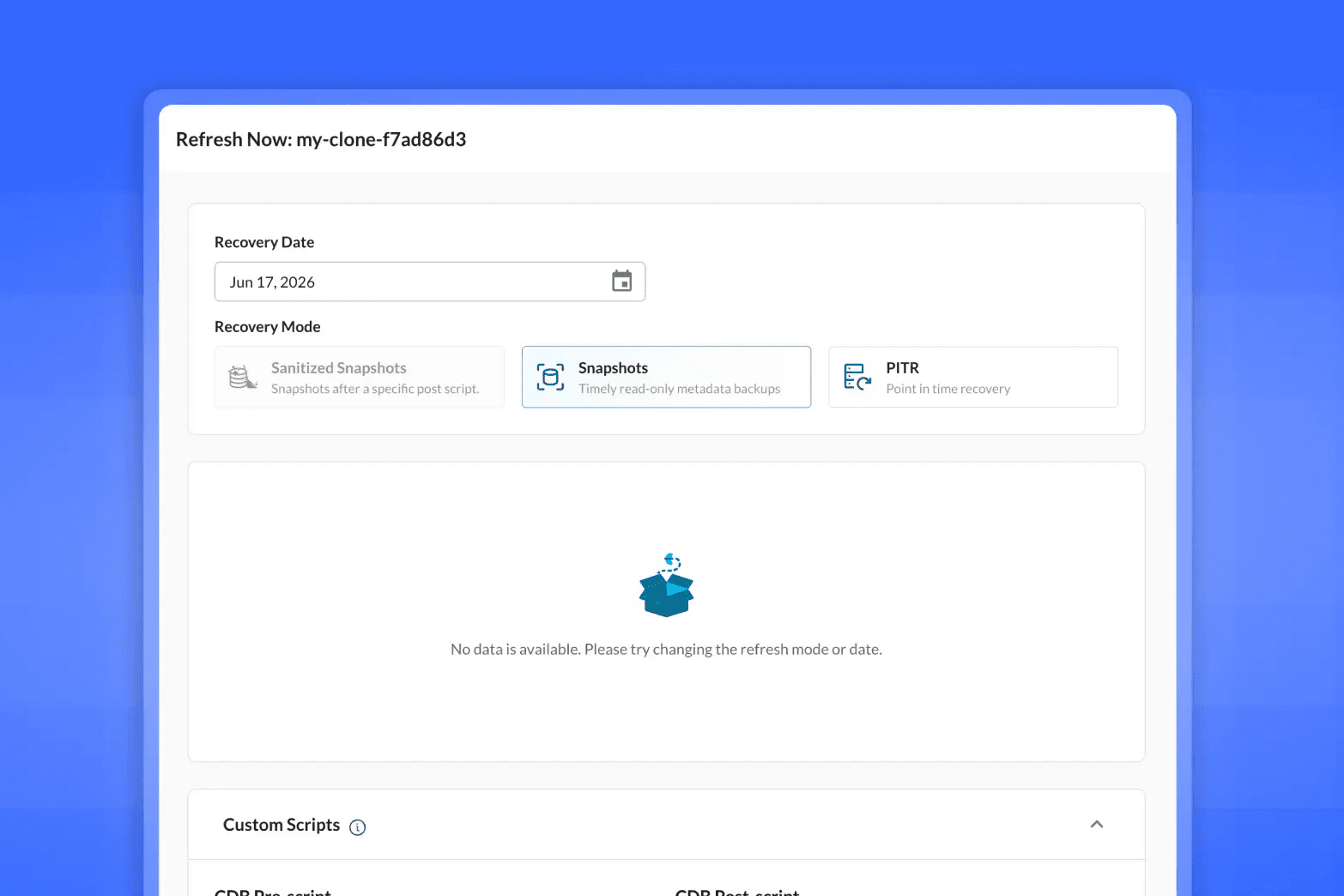Click the Snapshots scan-database icon
The height and width of the screenshot is (896, 1344).
(550, 377)
